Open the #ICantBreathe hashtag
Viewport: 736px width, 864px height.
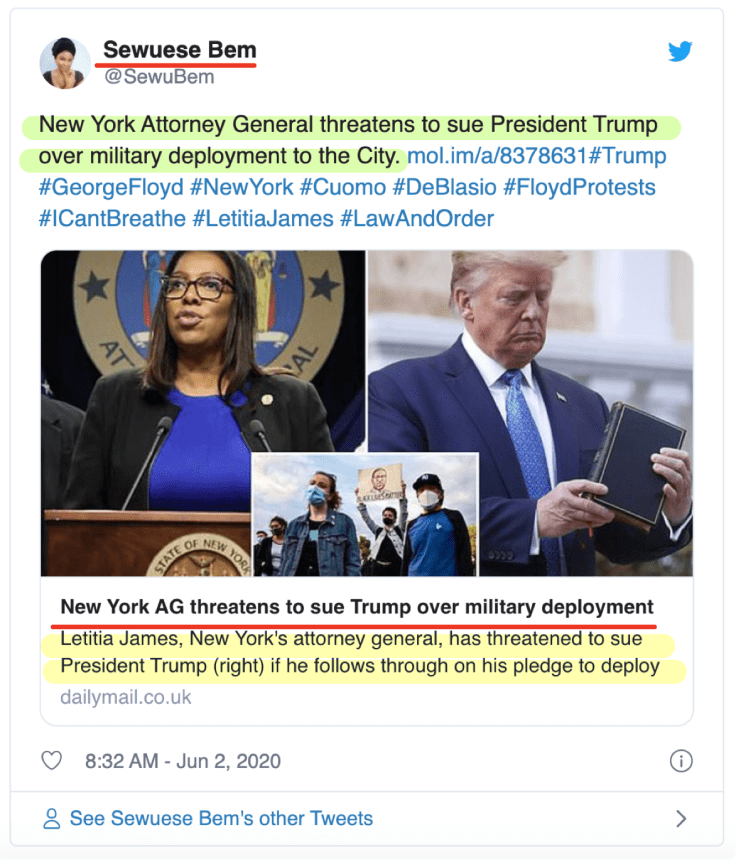pyautogui.click(x=112, y=219)
